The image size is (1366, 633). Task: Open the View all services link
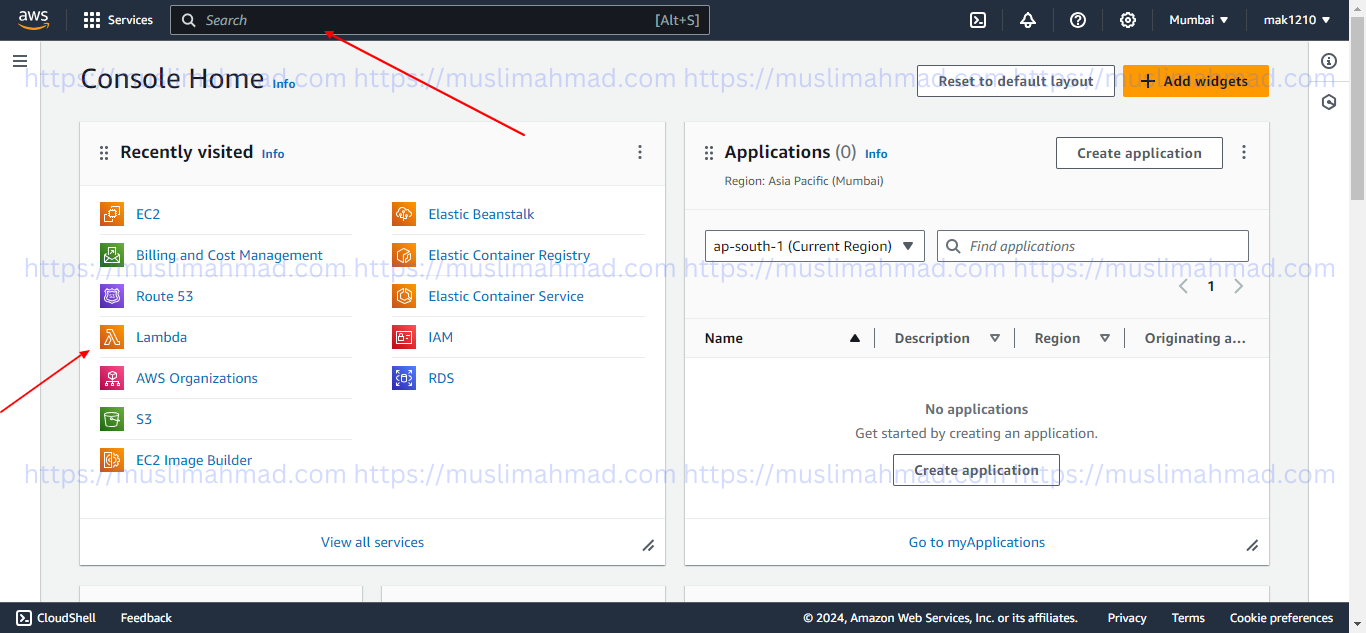point(372,542)
